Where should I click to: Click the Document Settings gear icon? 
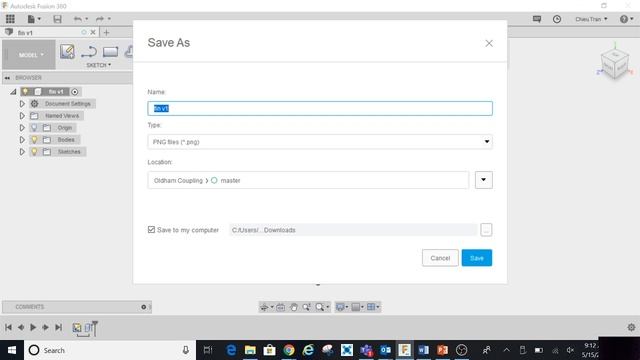tap(35, 104)
